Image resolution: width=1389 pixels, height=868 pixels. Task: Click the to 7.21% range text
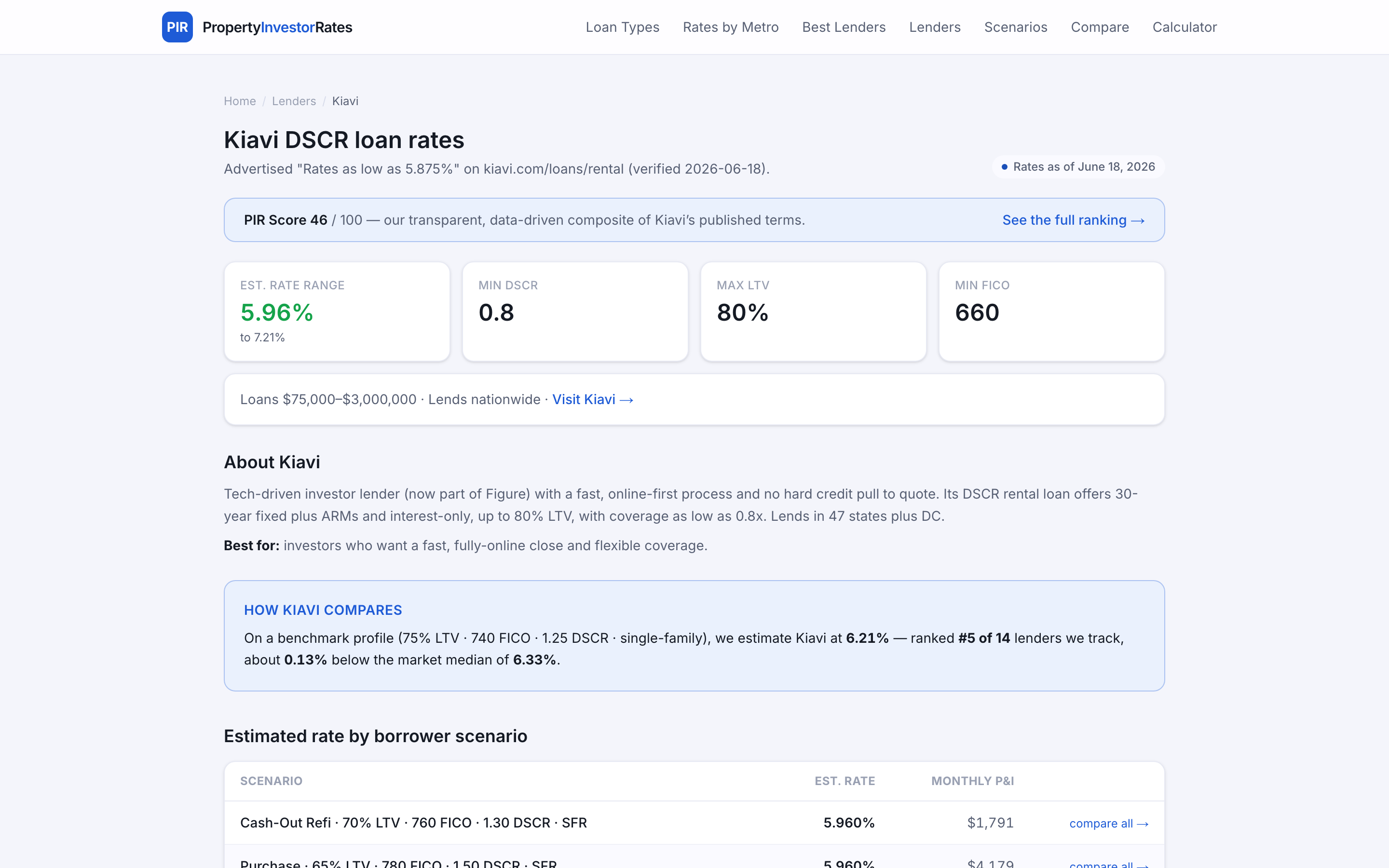tap(262, 338)
